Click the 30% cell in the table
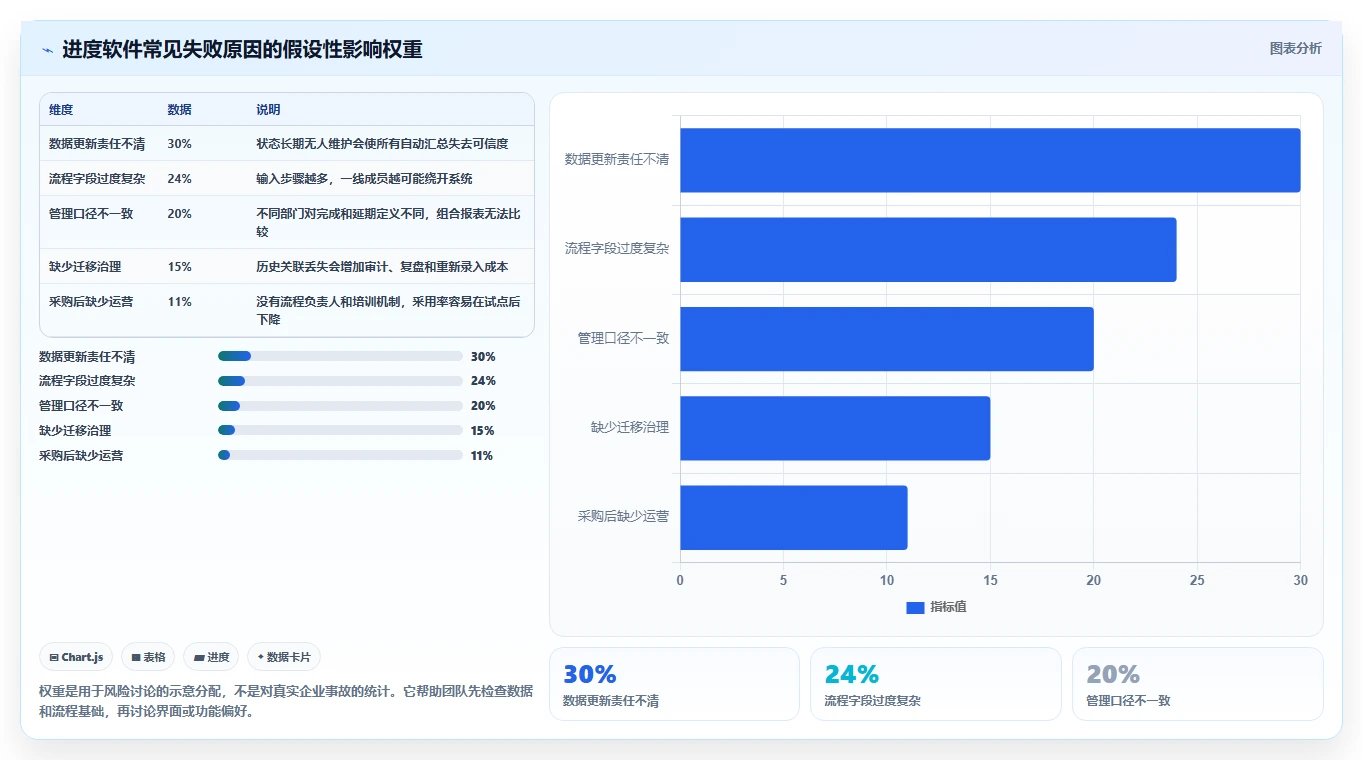 point(180,144)
